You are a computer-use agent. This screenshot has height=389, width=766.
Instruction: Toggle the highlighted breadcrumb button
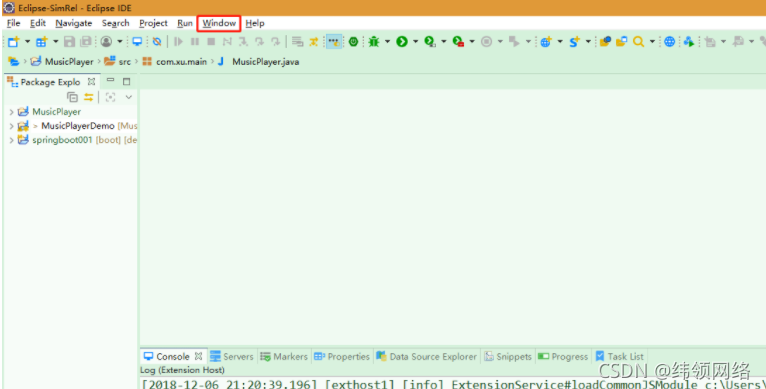coord(334,42)
